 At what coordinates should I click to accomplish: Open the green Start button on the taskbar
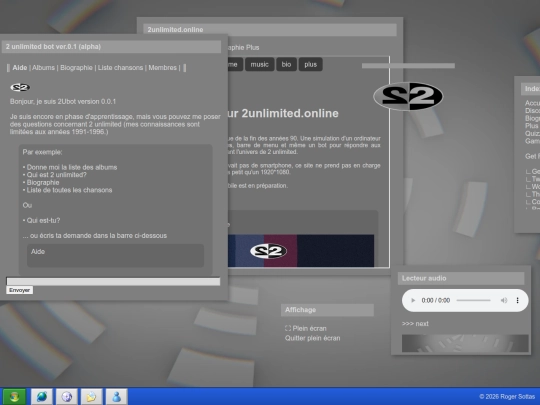tap(14, 397)
